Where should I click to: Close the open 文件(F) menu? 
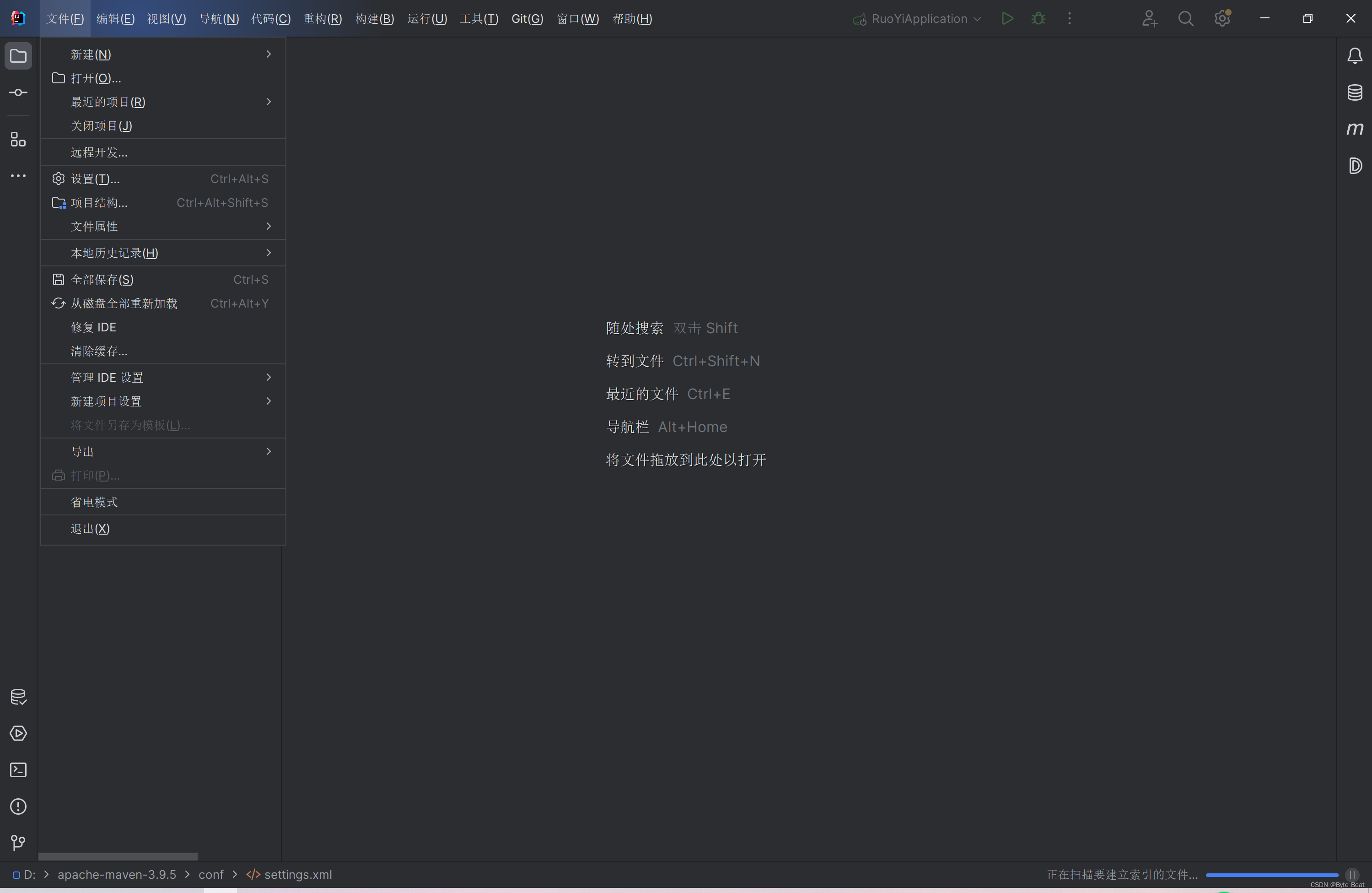click(65, 18)
